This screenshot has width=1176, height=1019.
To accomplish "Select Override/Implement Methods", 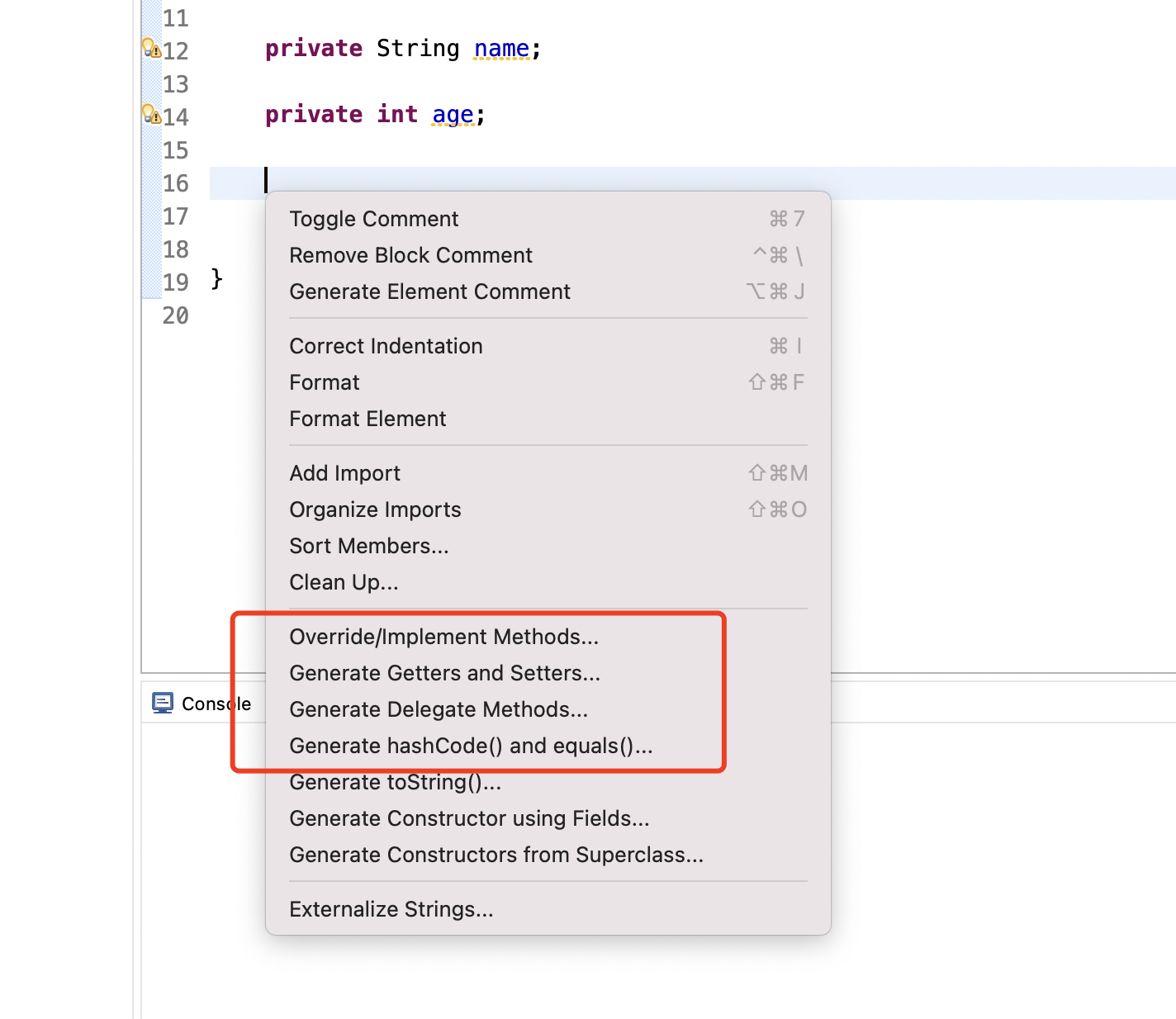I will 443,637.
